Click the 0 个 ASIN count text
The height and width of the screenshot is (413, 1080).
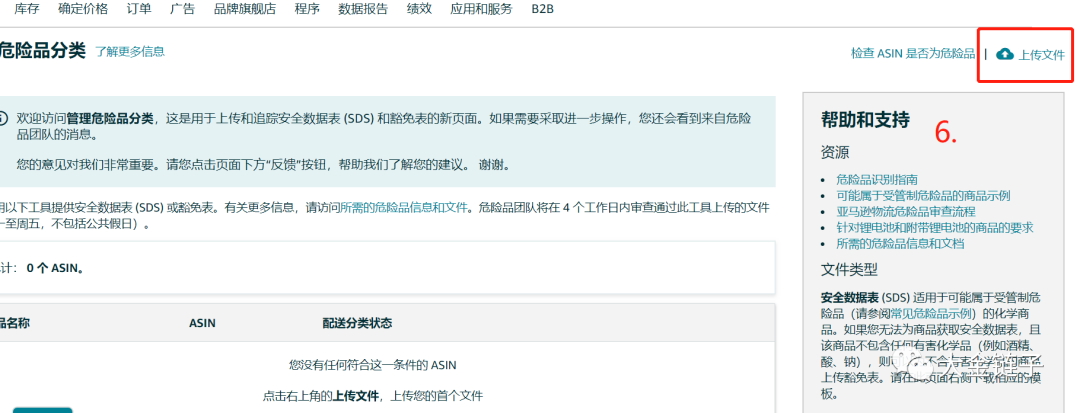point(56,268)
